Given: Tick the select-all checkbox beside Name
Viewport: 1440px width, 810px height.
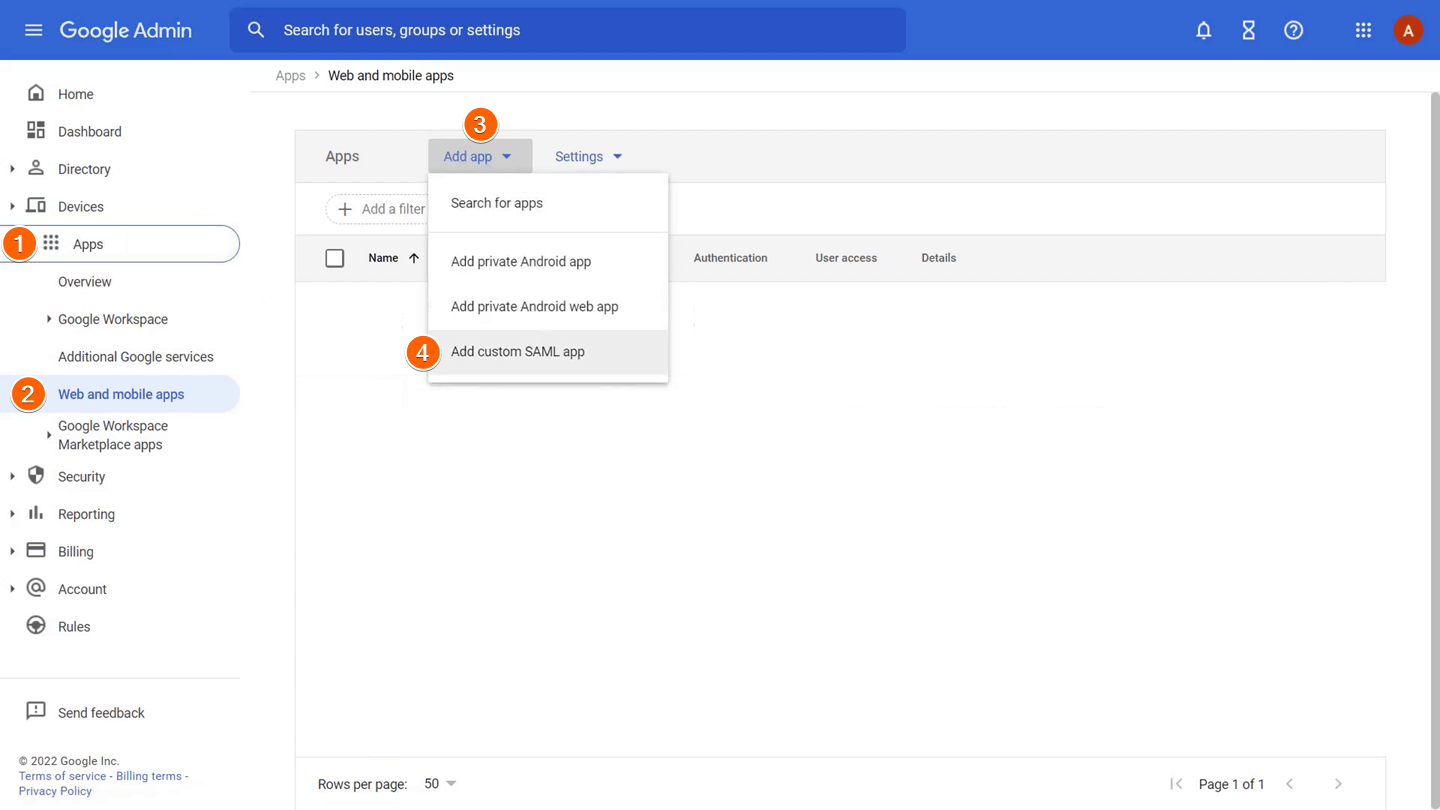Looking at the screenshot, I should point(335,258).
